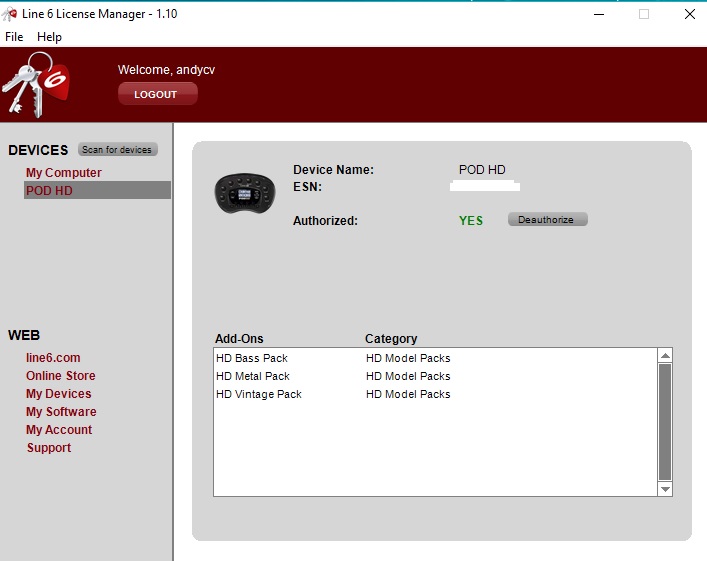Open the File menu
Viewport: 707px width, 561px height.
click(x=14, y=37)
